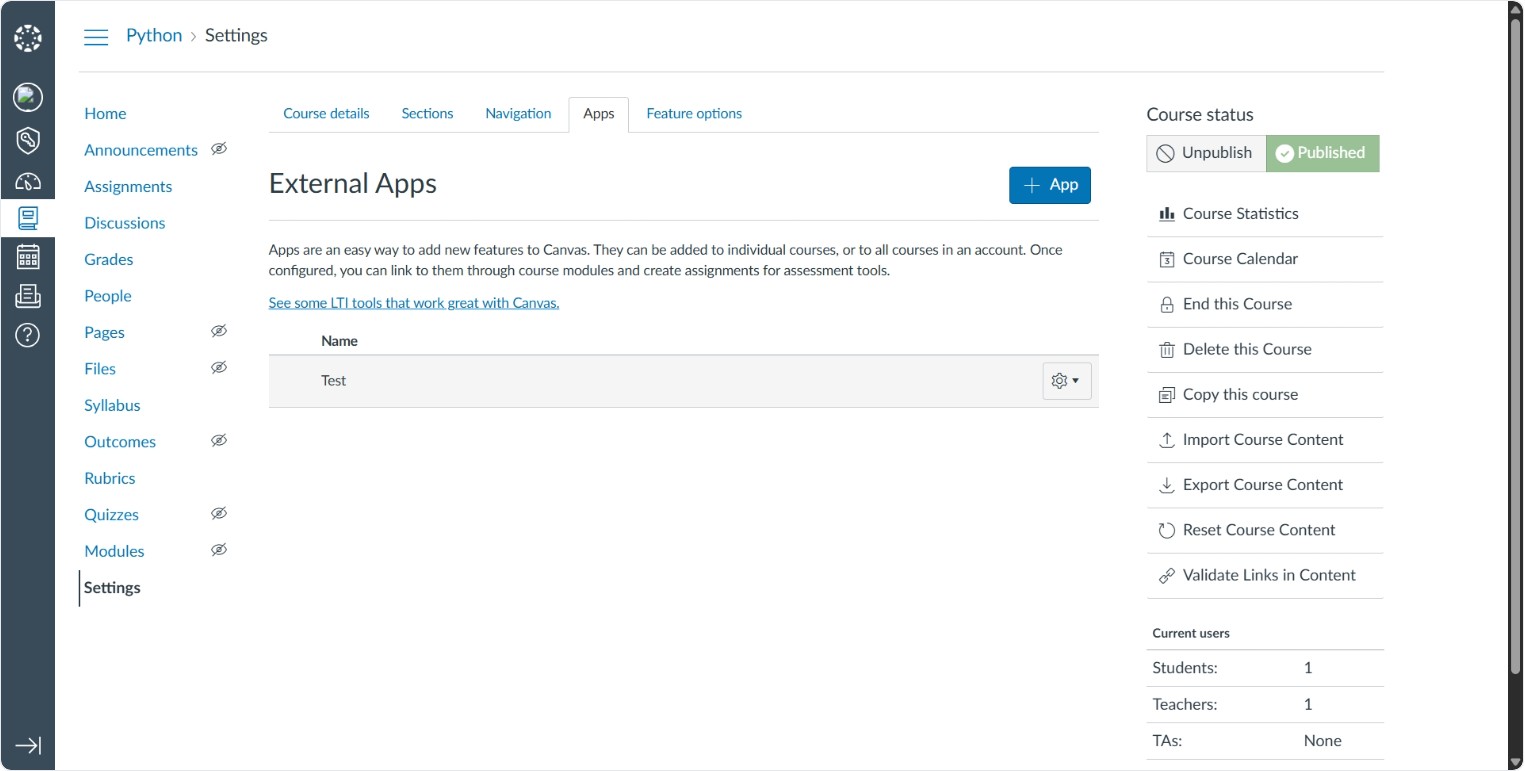
Task: Expand the global navigation with arrow icon
Action: pyautogui.click(x=28, y=746)
